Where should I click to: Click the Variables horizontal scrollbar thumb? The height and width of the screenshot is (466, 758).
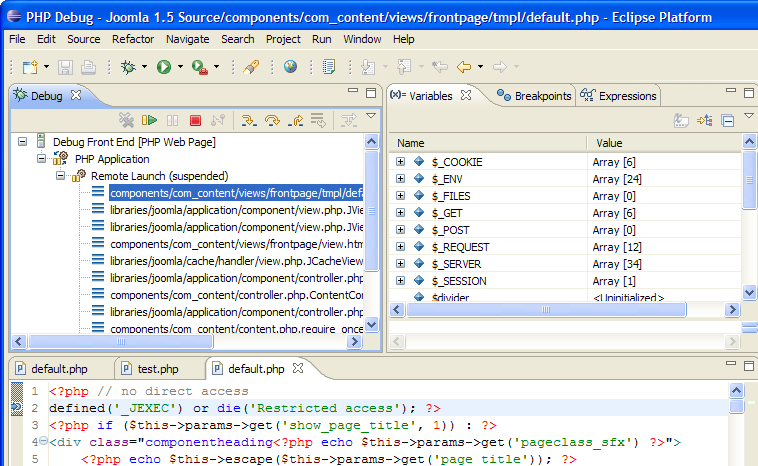click(x=546, y=309)
